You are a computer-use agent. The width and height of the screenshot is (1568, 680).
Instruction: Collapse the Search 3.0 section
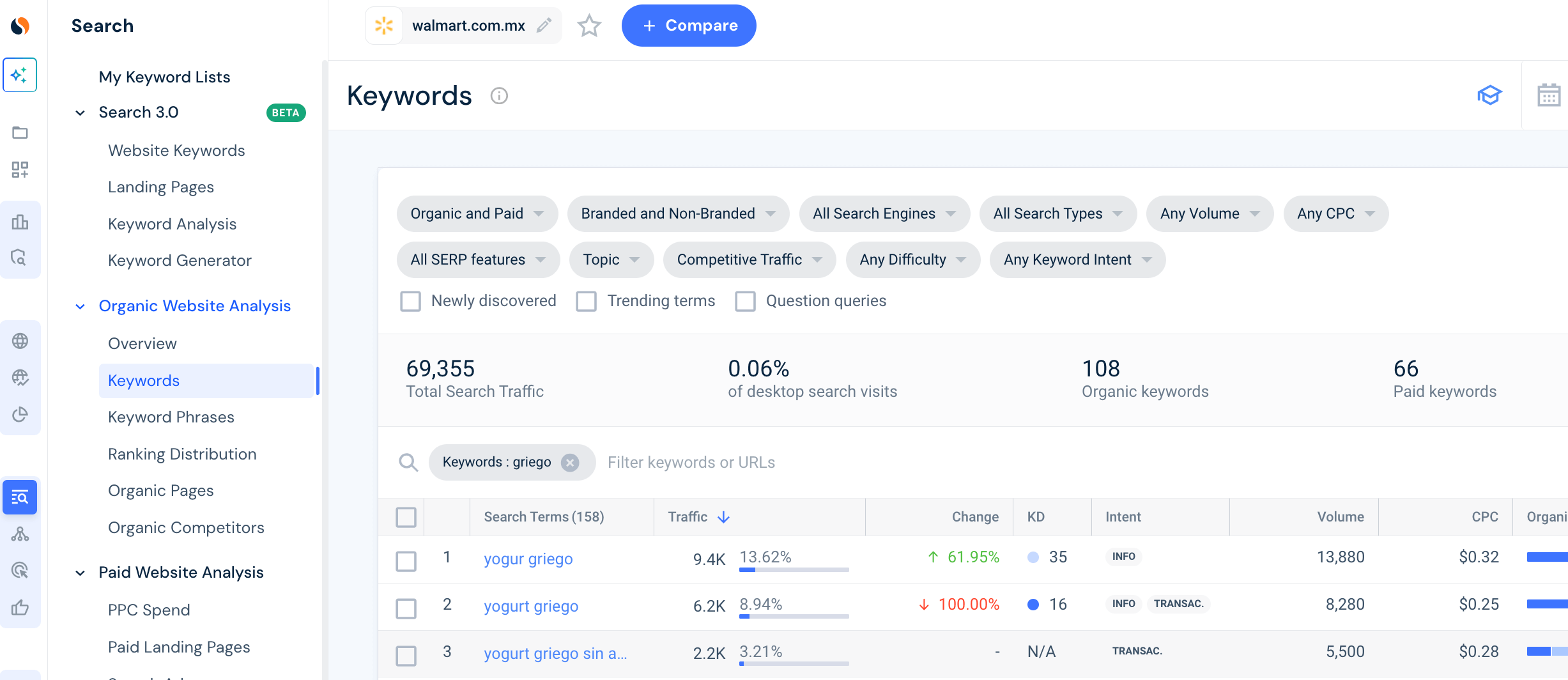pyautogui.click(x=80, y=113)
